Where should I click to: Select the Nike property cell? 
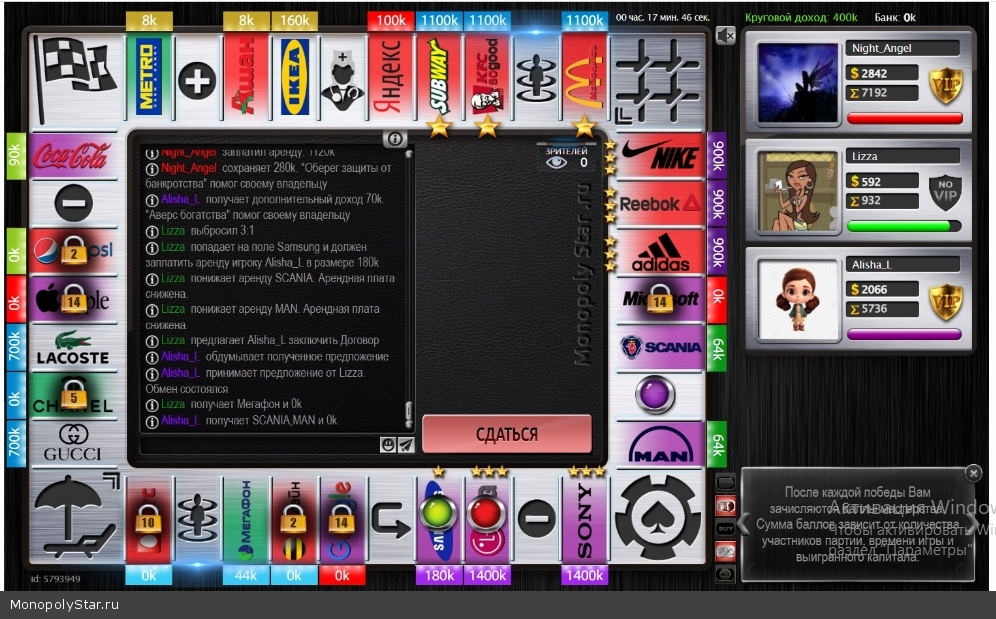661,156
